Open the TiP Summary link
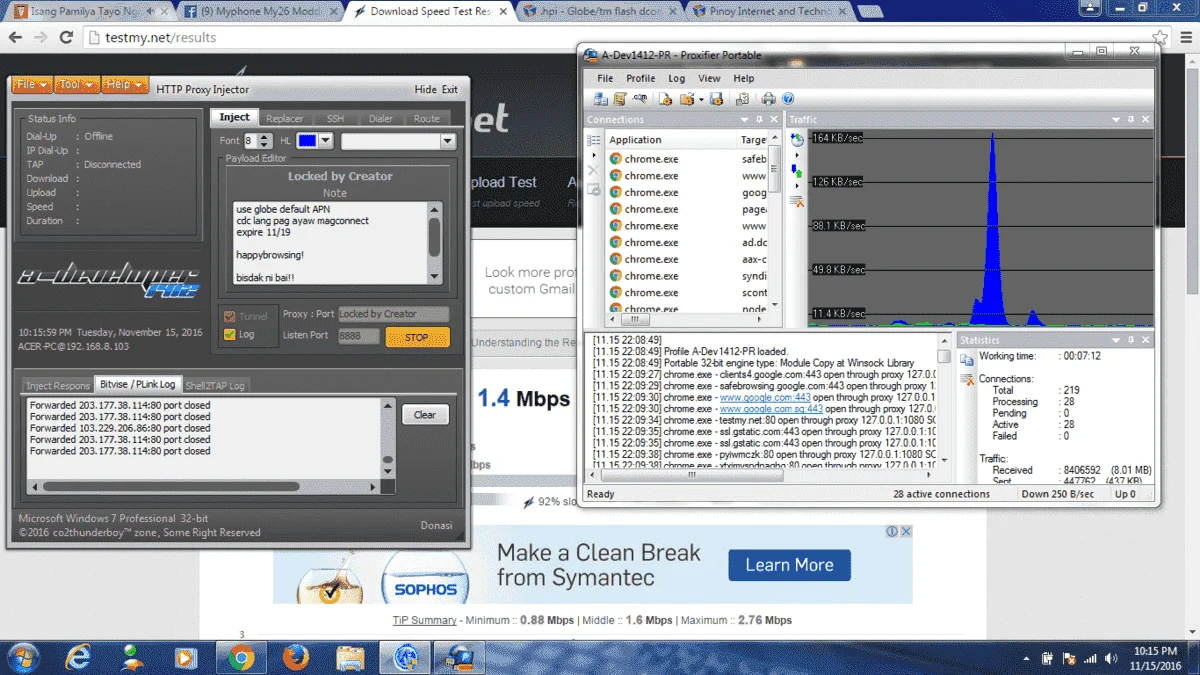The width and height of the screenshot is (1200, 675). tap(425, 620)
